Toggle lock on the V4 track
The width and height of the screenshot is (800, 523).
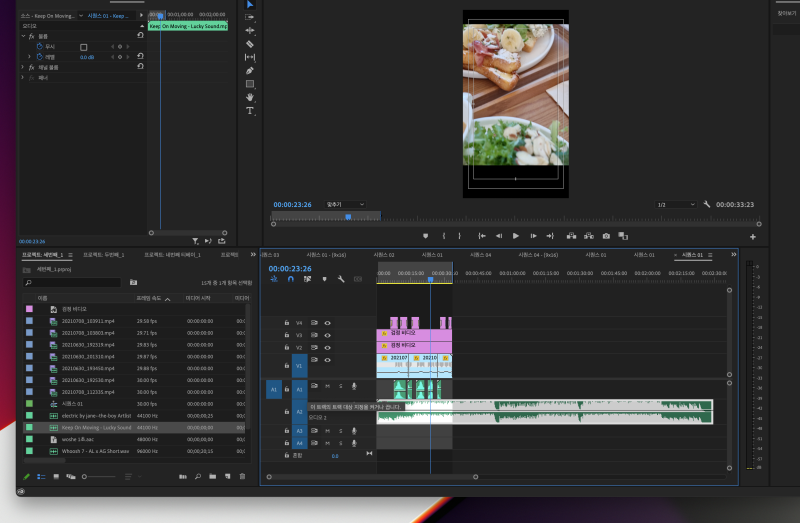[x=287, y=323]
